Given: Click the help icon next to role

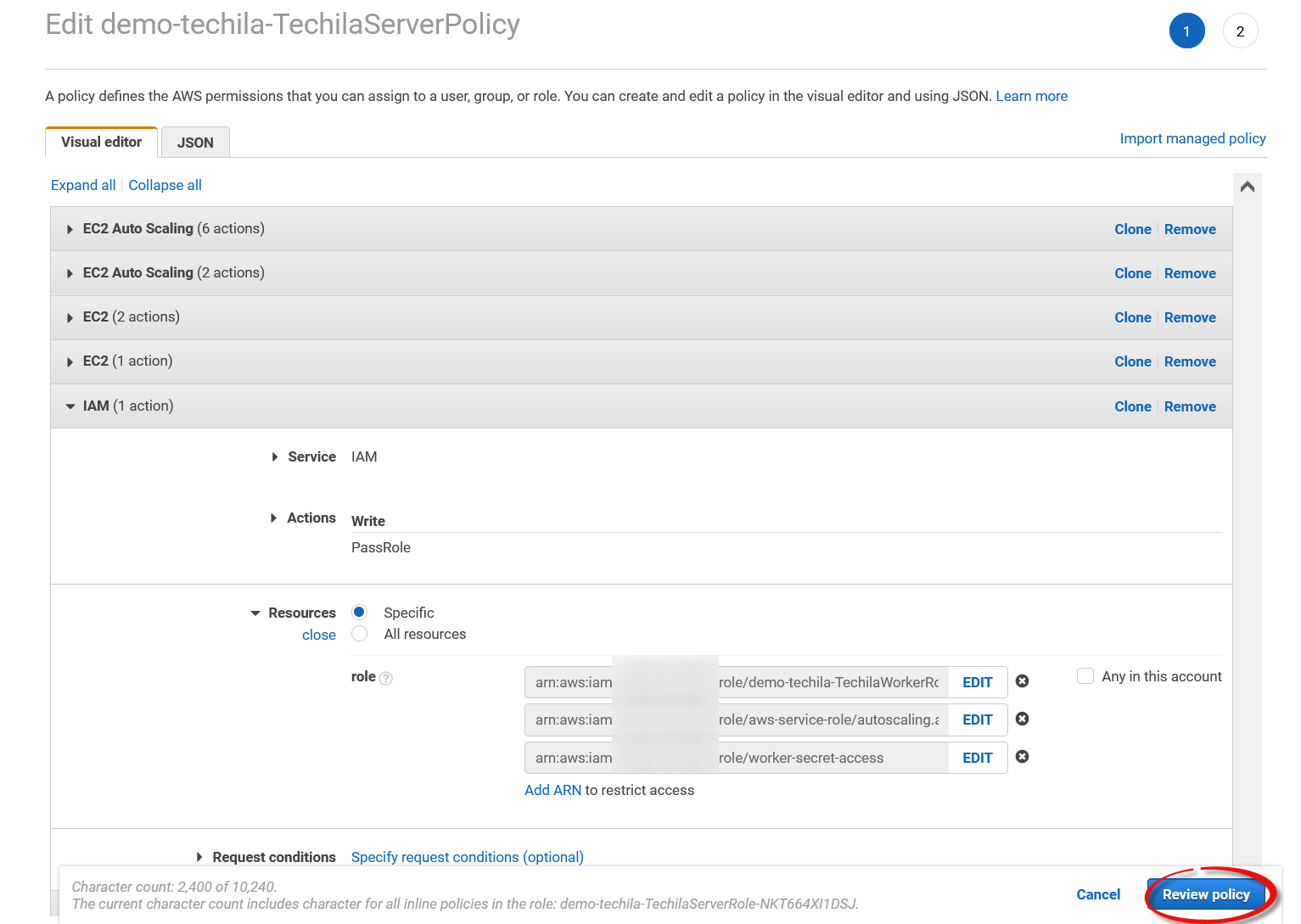Looking at the screenshot, I should click(x=386, y=678).
